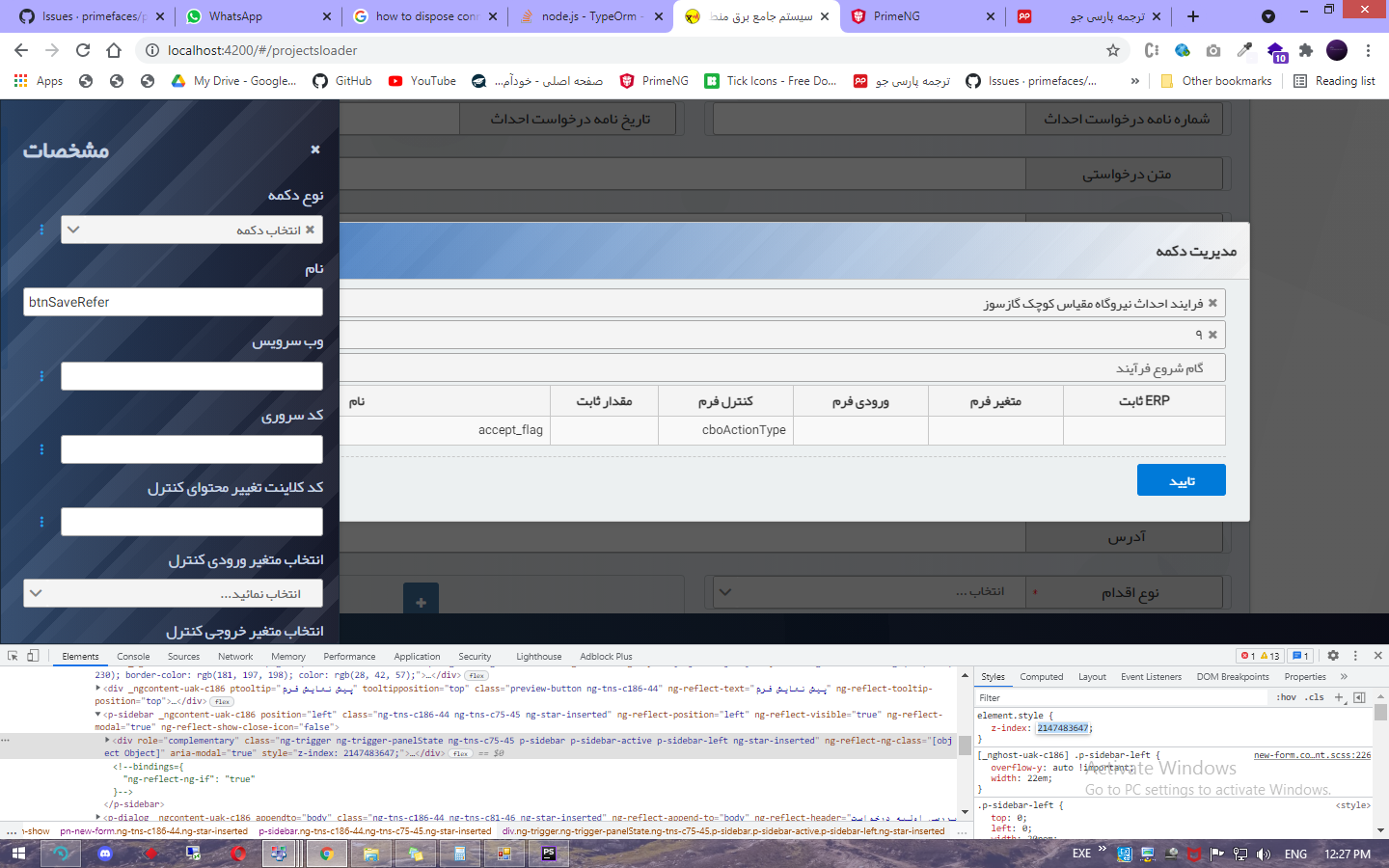The width and height of the screenshot is (1389, 868).
Task: Toggle the :hov element state panel
Action: click(x=1286, y=697)
